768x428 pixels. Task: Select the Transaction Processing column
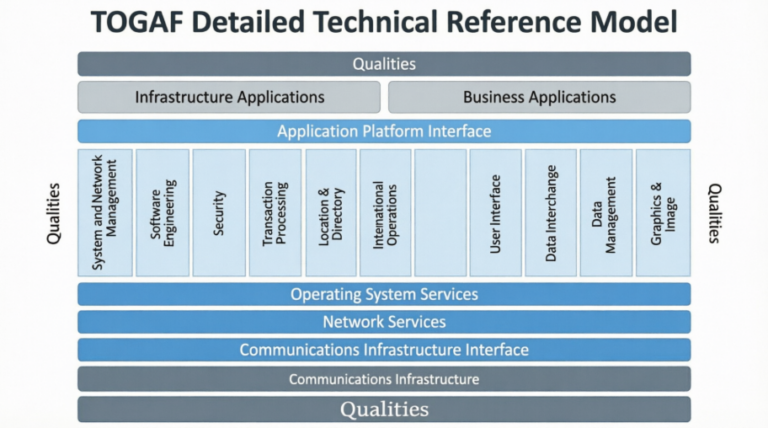tap(275, 213)
